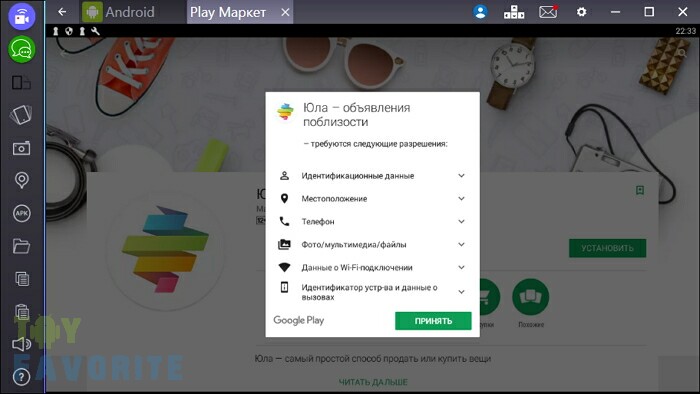Switch to the Android tab
The image size is (700, 394).
(119, 12)
